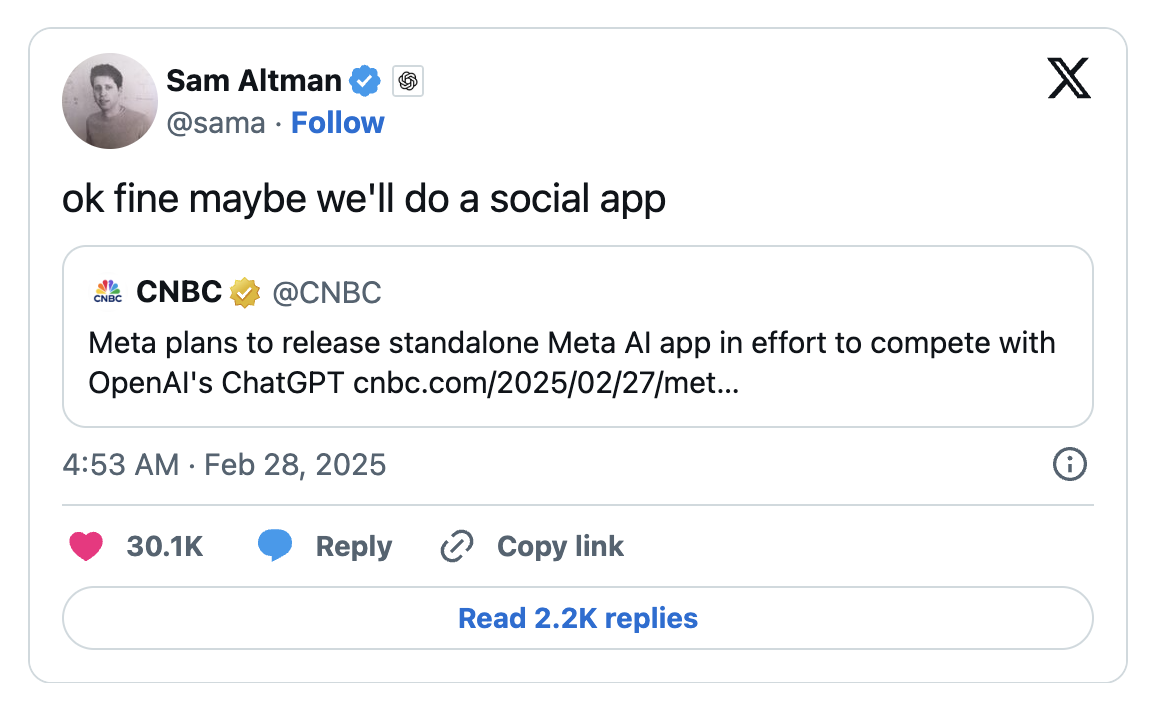1176x718 pixels.
Task: Select the Reply speech bubble icon
Action: pyautogui.click(x=275, y=545)
